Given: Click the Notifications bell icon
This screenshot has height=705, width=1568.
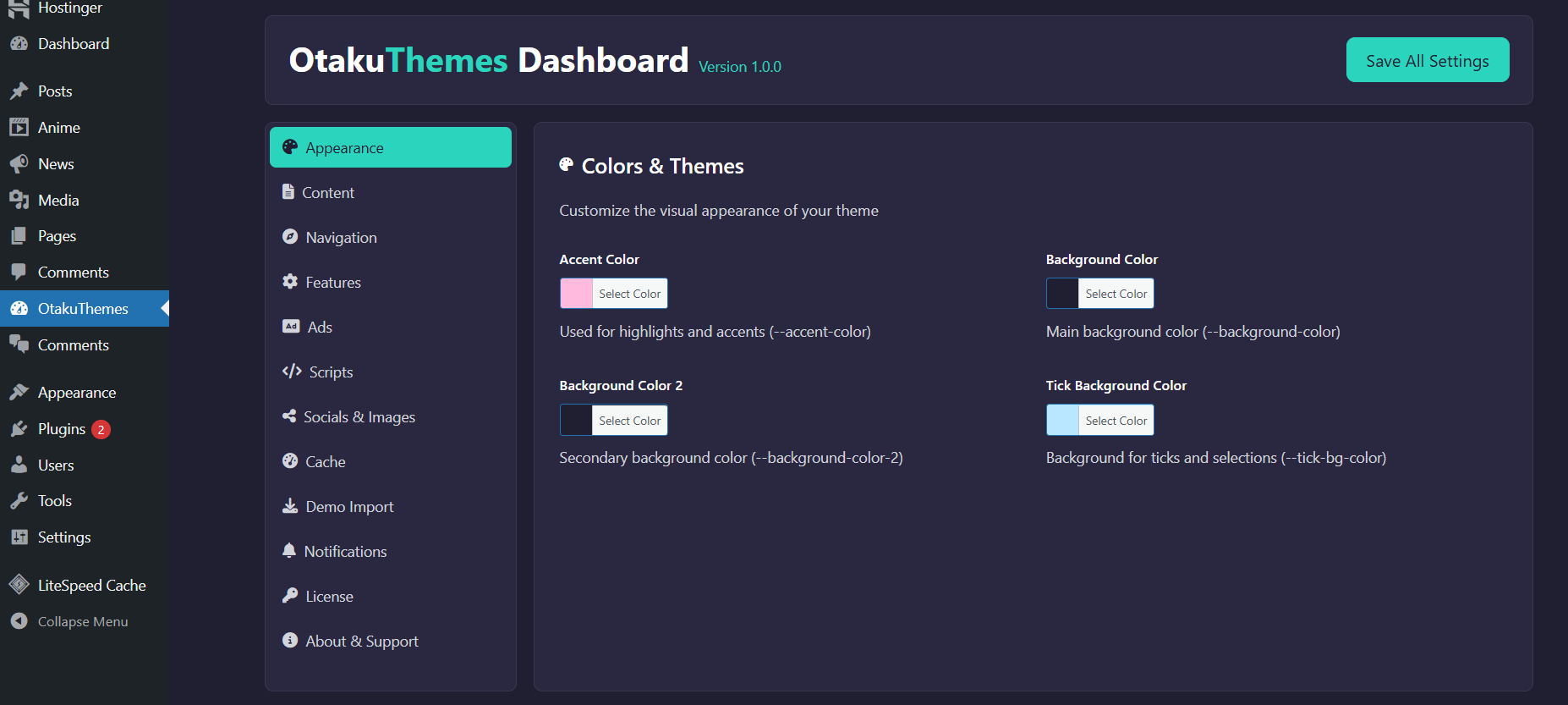Looking at the screenshot, I should click(x=289, y=551).
